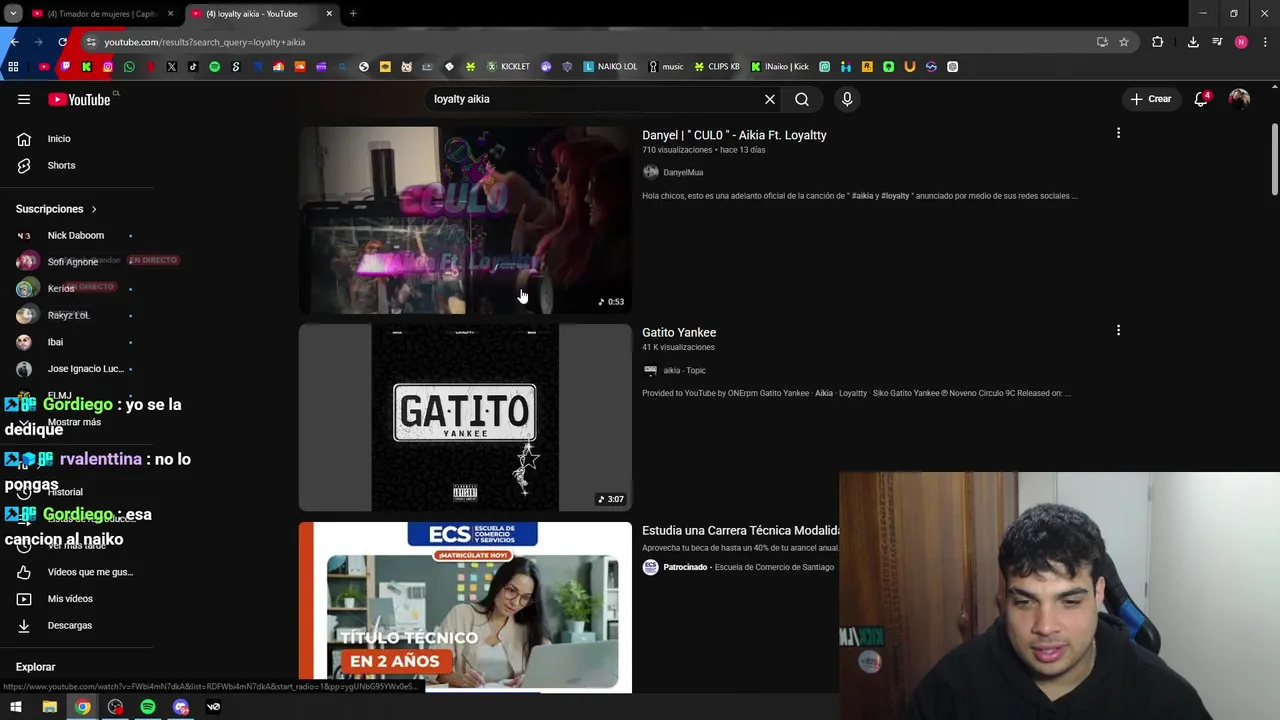The width and height of the screenshot is (1280, 720).
Task: Open Chrome downloads
Action: coord(1193,42)
